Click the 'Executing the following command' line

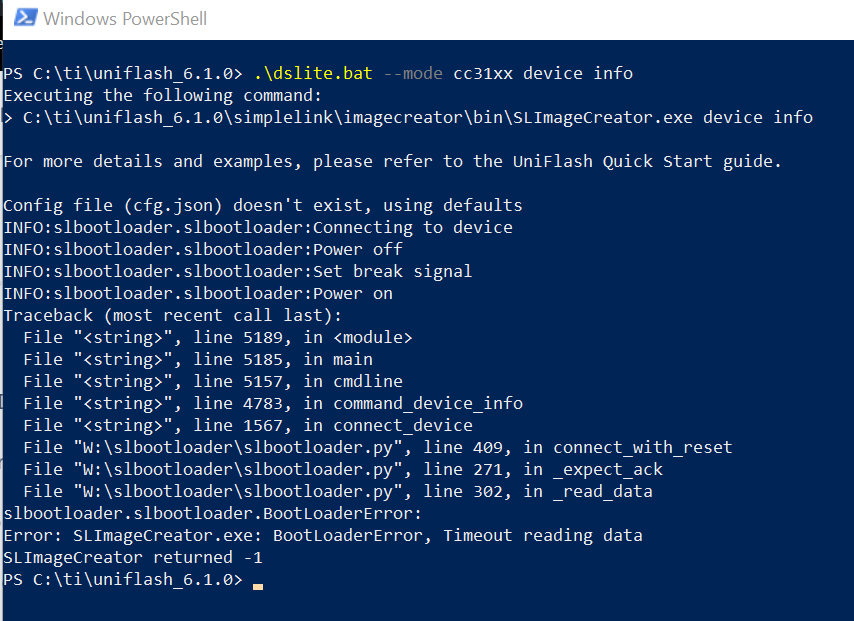pos(162,95)
